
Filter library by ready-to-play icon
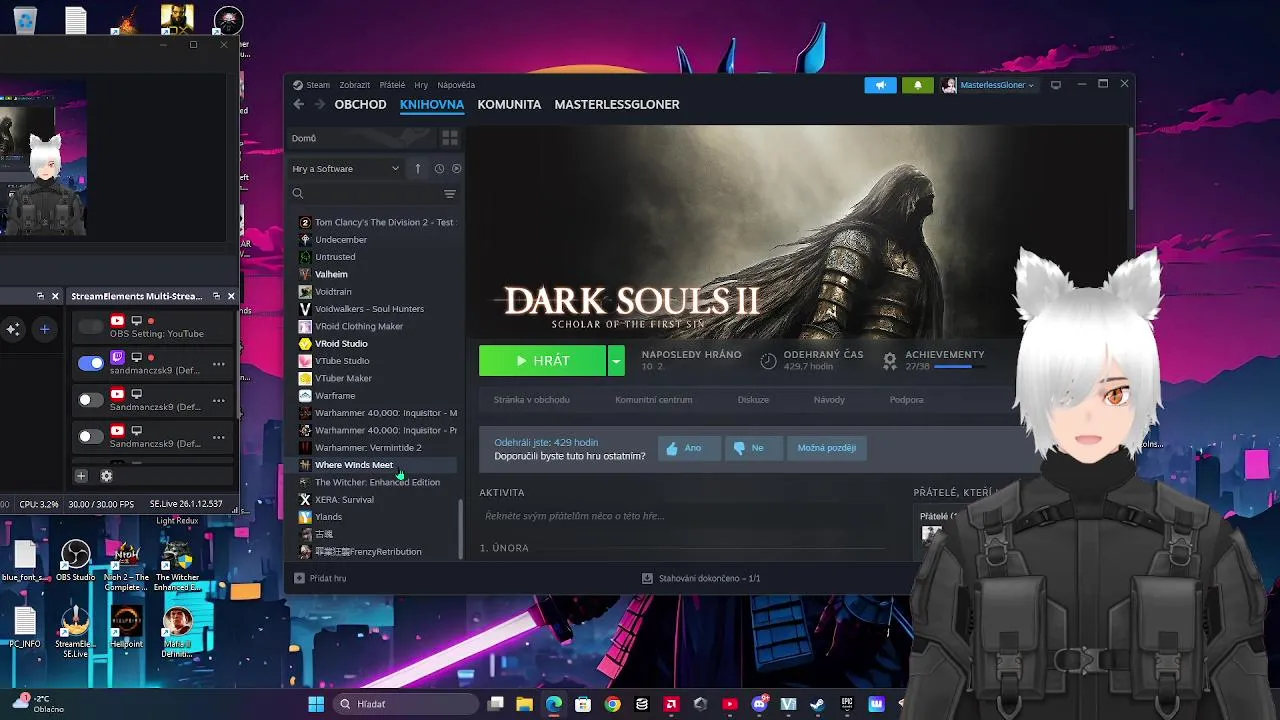click(x=457, y=169)
